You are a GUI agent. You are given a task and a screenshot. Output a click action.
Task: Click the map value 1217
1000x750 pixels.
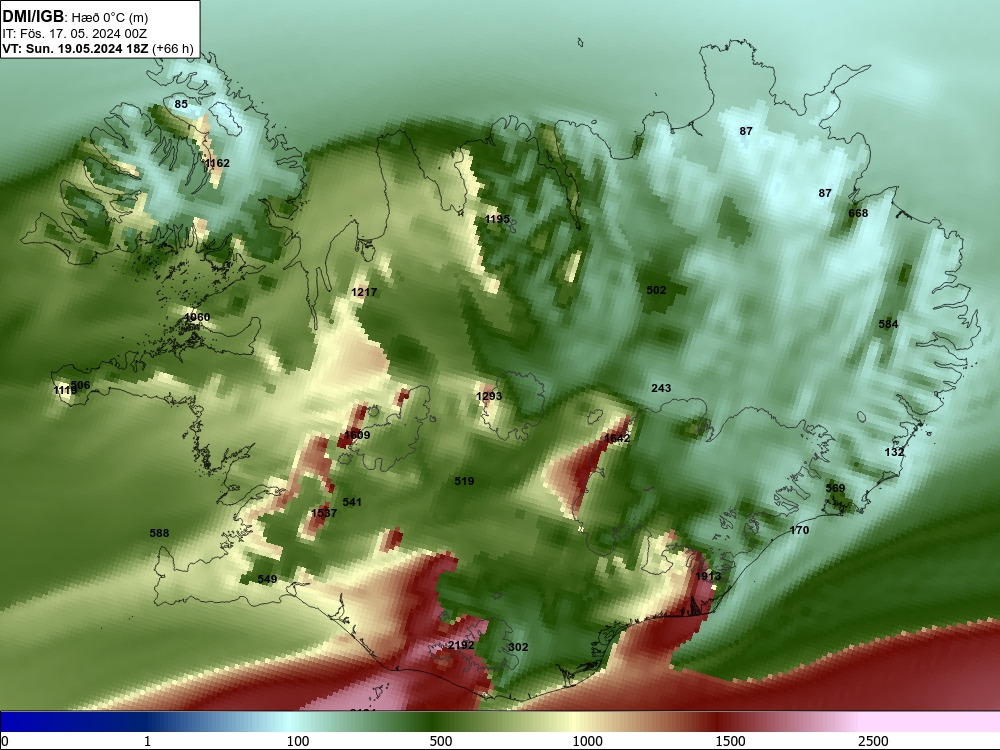pos(364,292)
